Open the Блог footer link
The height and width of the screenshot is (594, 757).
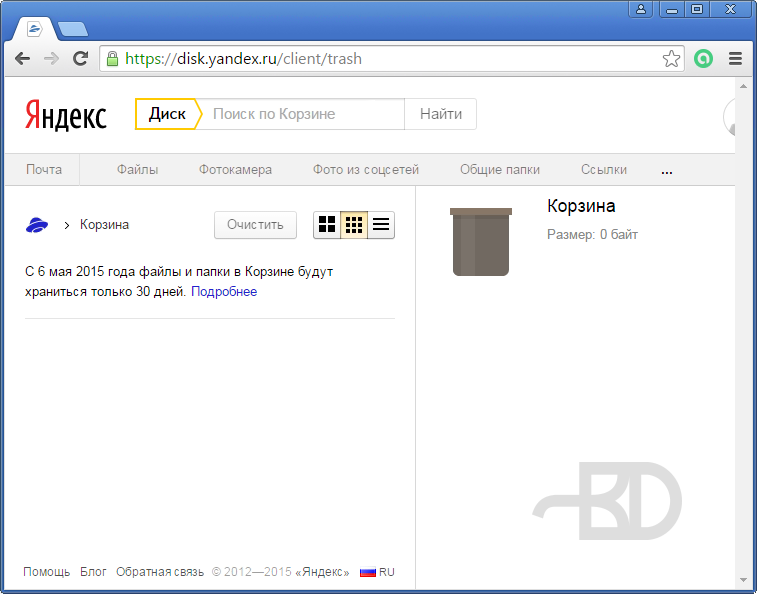(93, 572)
